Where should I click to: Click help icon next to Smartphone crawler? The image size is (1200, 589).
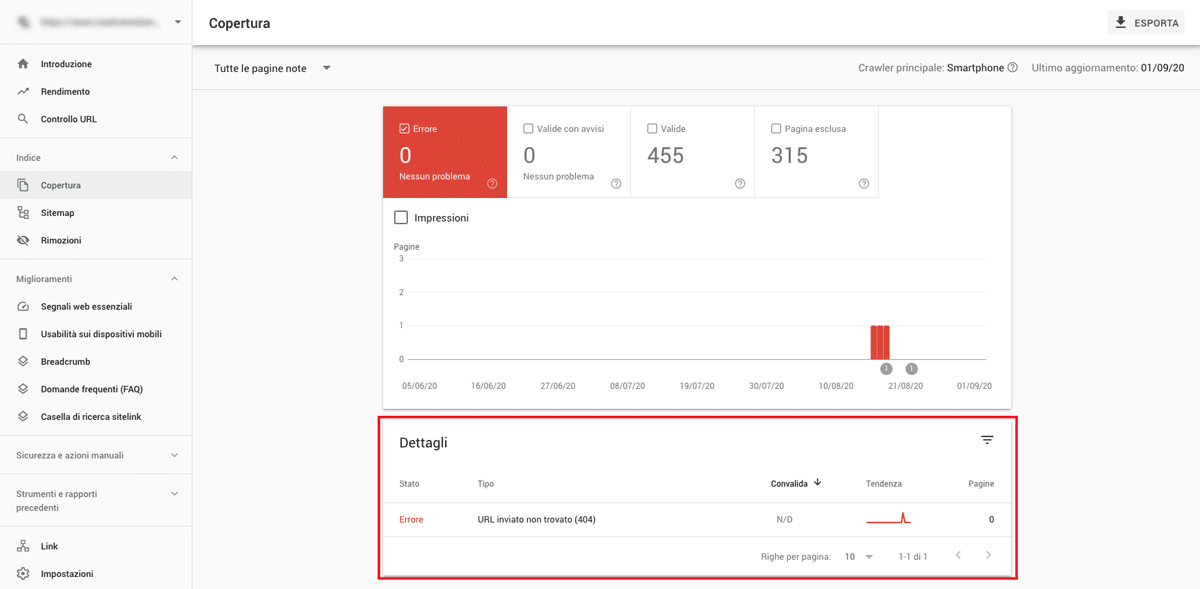click(1013, 68)
